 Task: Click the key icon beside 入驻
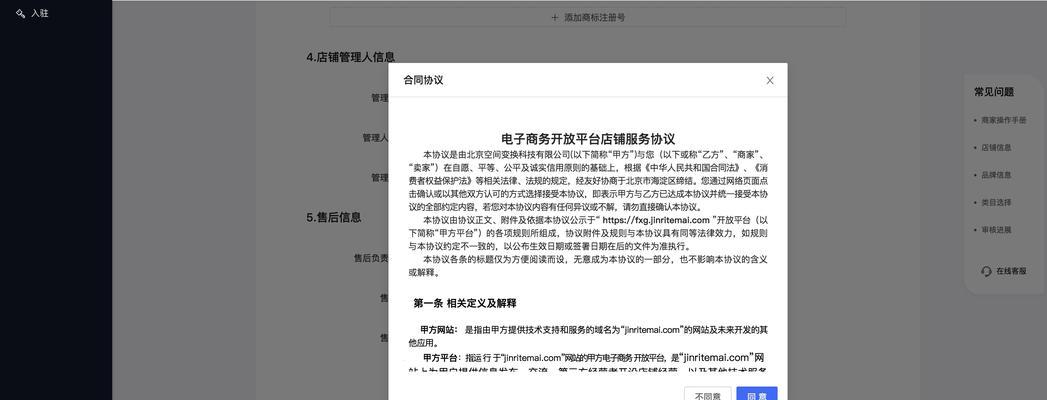point(20,13)
